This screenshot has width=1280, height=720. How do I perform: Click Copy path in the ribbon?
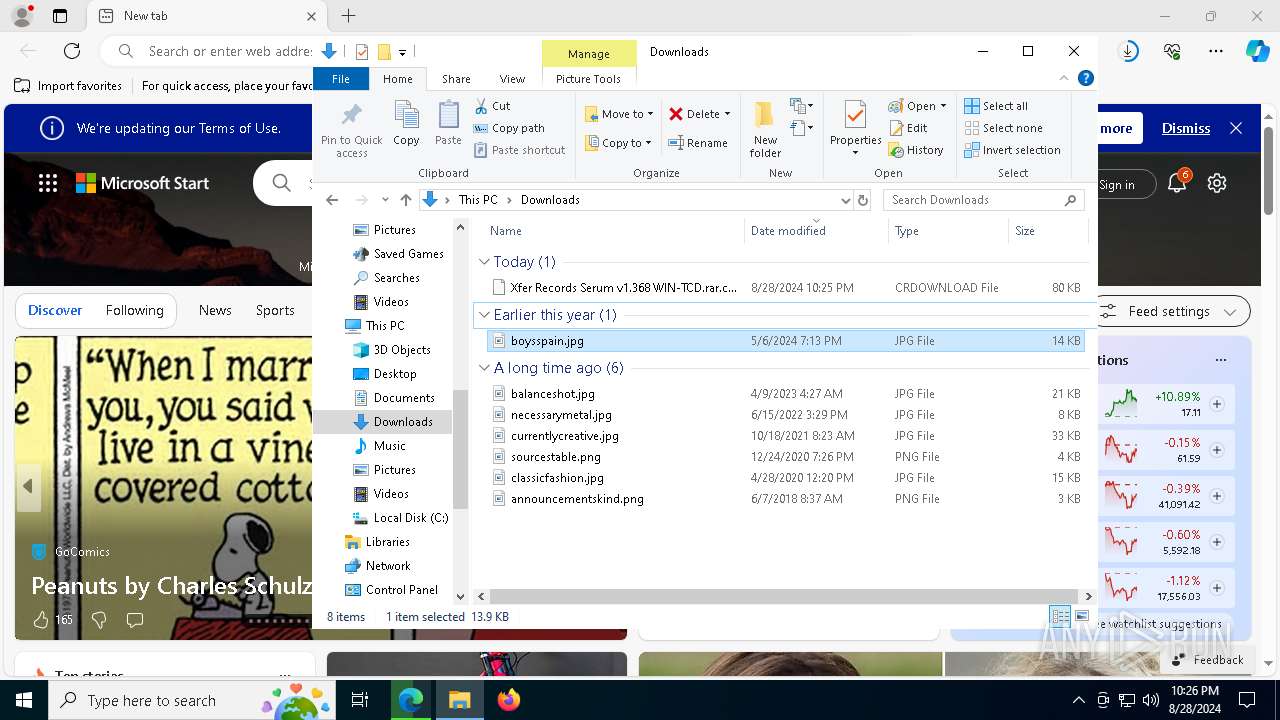click(x=509, y=128)
